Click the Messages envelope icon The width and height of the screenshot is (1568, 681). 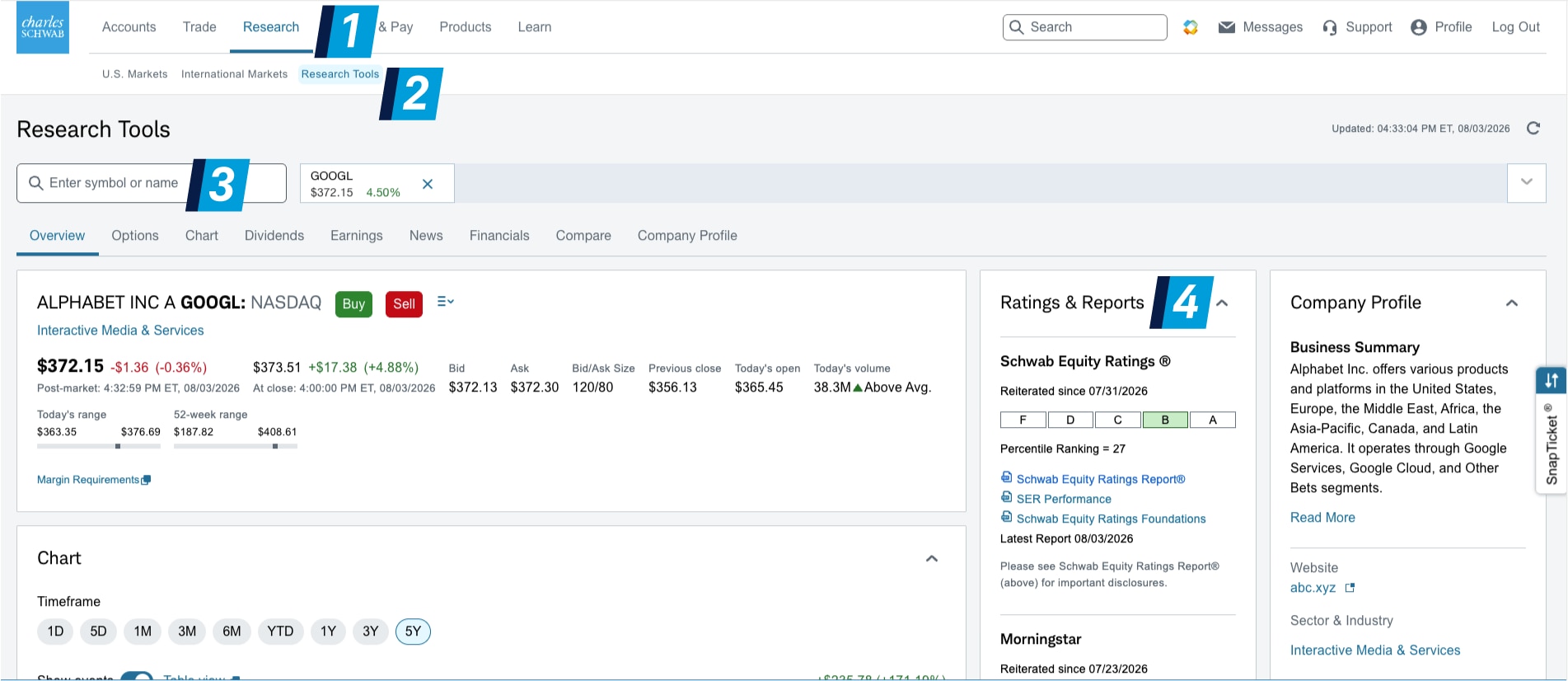coord(1227,27)
